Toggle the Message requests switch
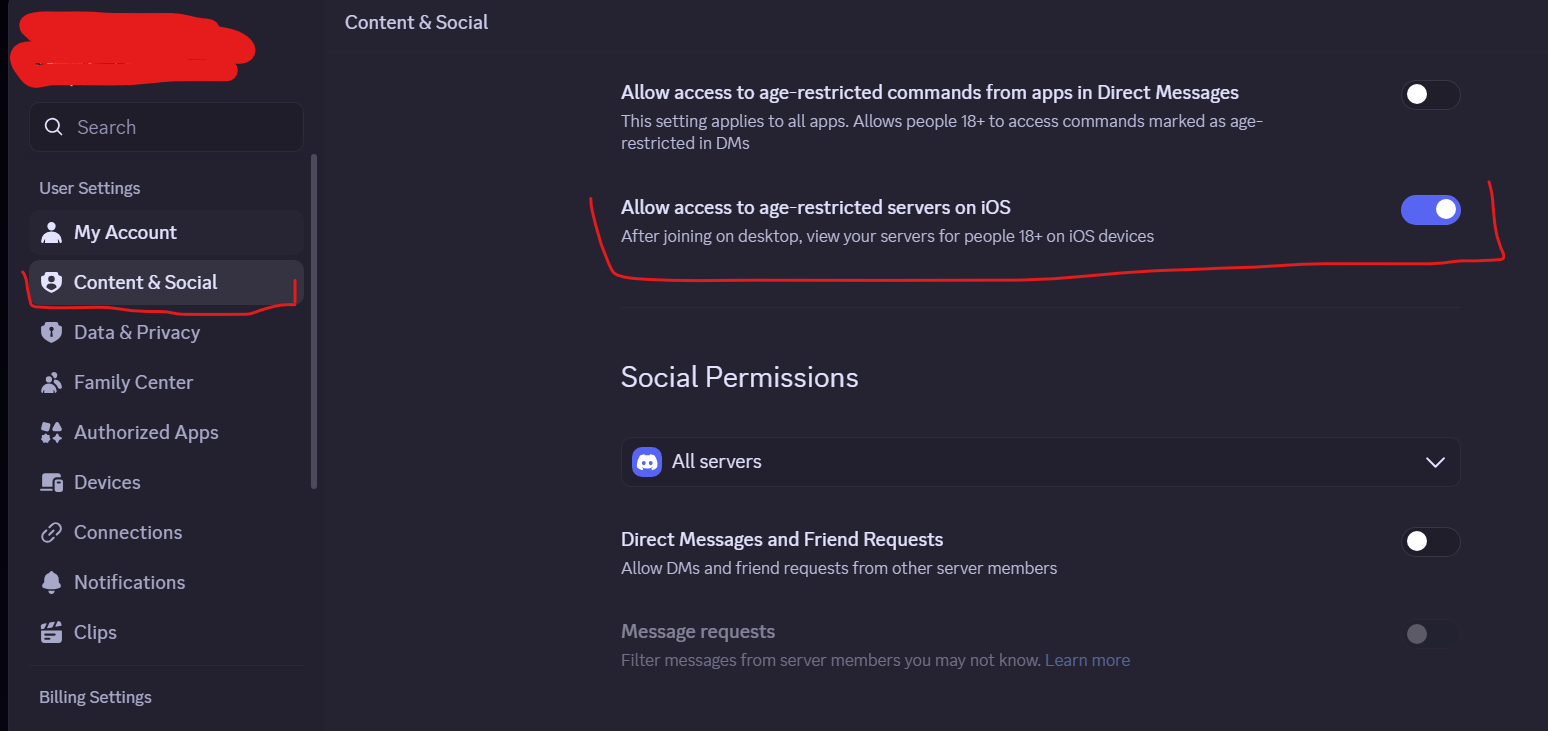This screenshot has width=1548, height=731. tap(1430, 633)
